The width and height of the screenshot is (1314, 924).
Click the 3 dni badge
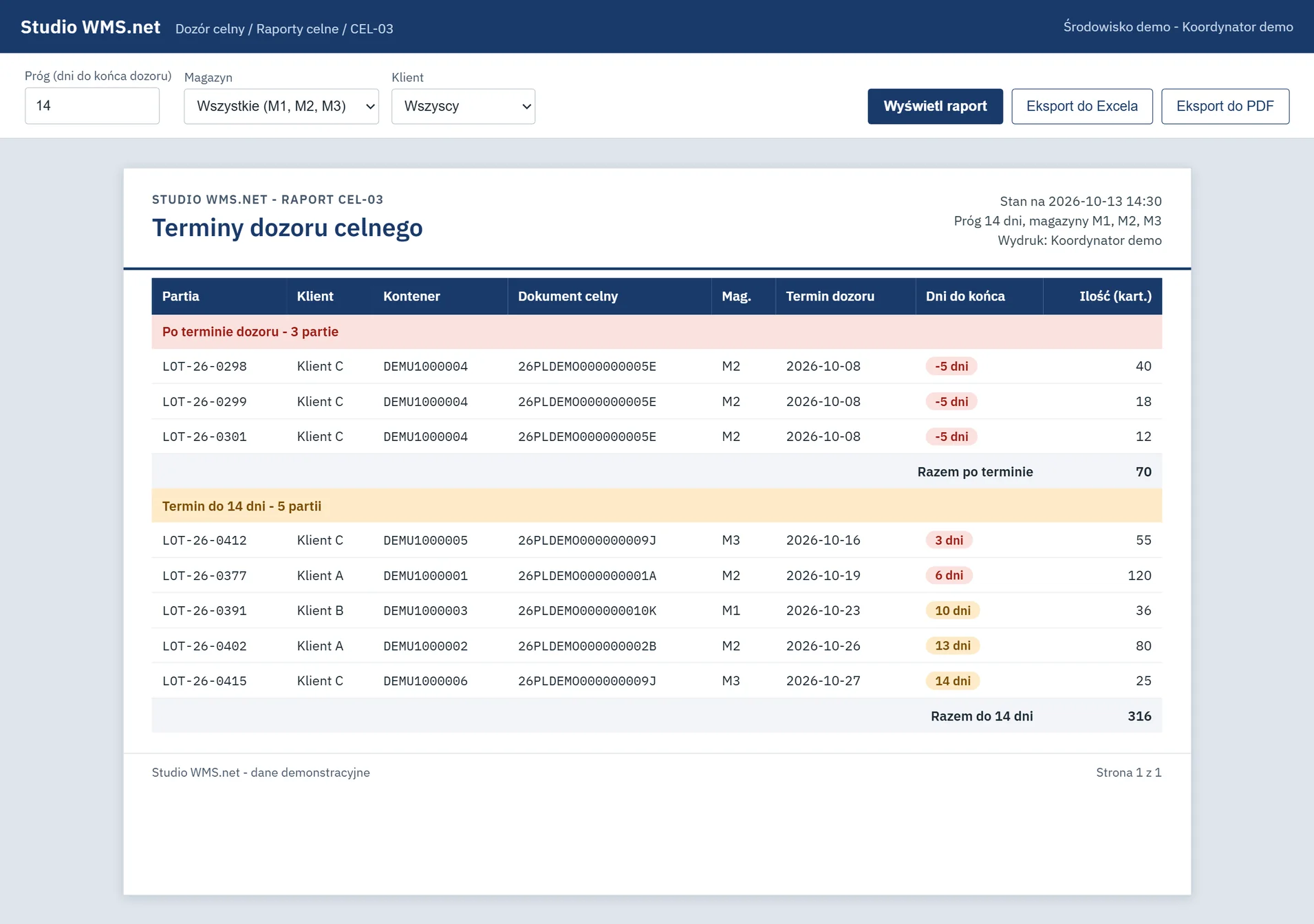pos(949,540)
